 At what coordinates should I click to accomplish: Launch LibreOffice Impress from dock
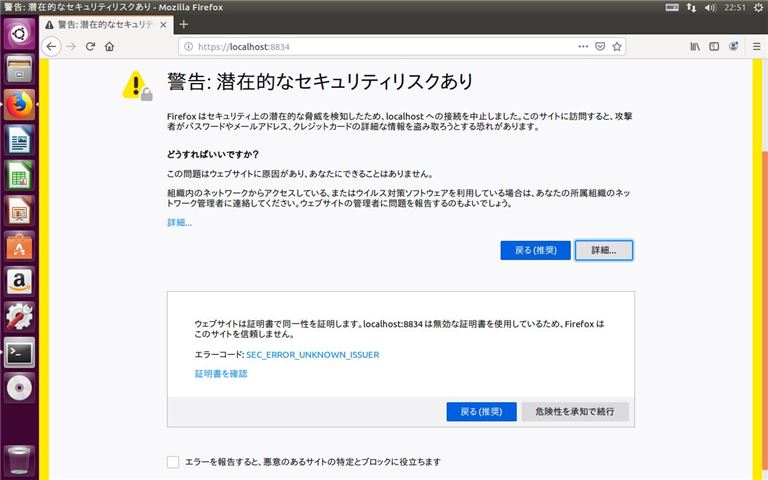coord(19,211)
